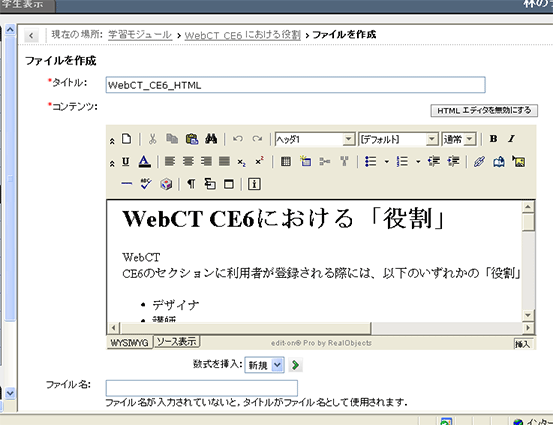Insert a horizontal rule

(x=126, y=184)
